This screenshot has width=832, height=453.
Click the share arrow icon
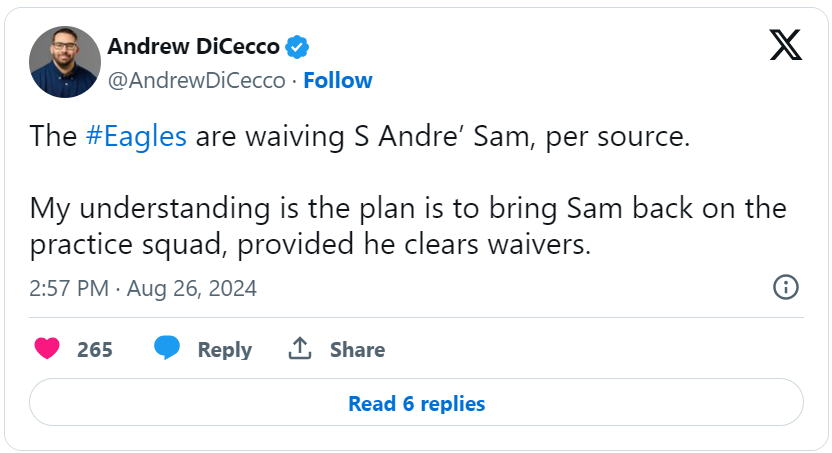(x=300, y=349)
